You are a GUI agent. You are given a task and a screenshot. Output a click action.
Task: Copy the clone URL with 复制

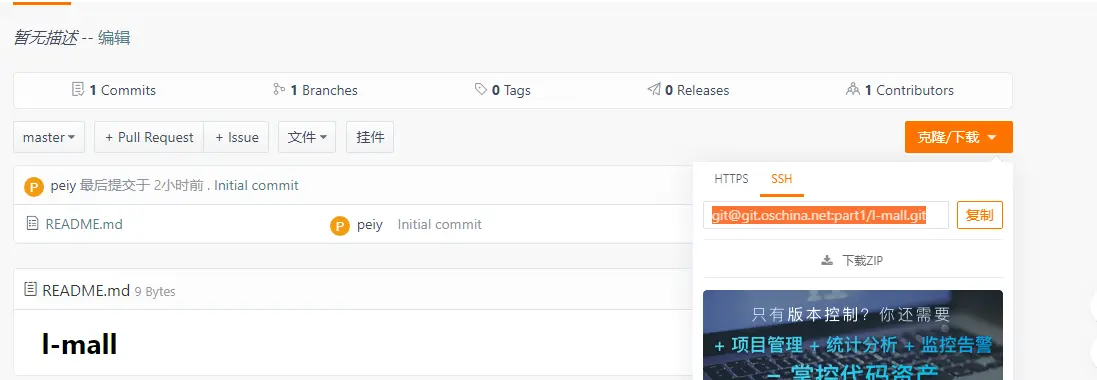coord(979,216)
